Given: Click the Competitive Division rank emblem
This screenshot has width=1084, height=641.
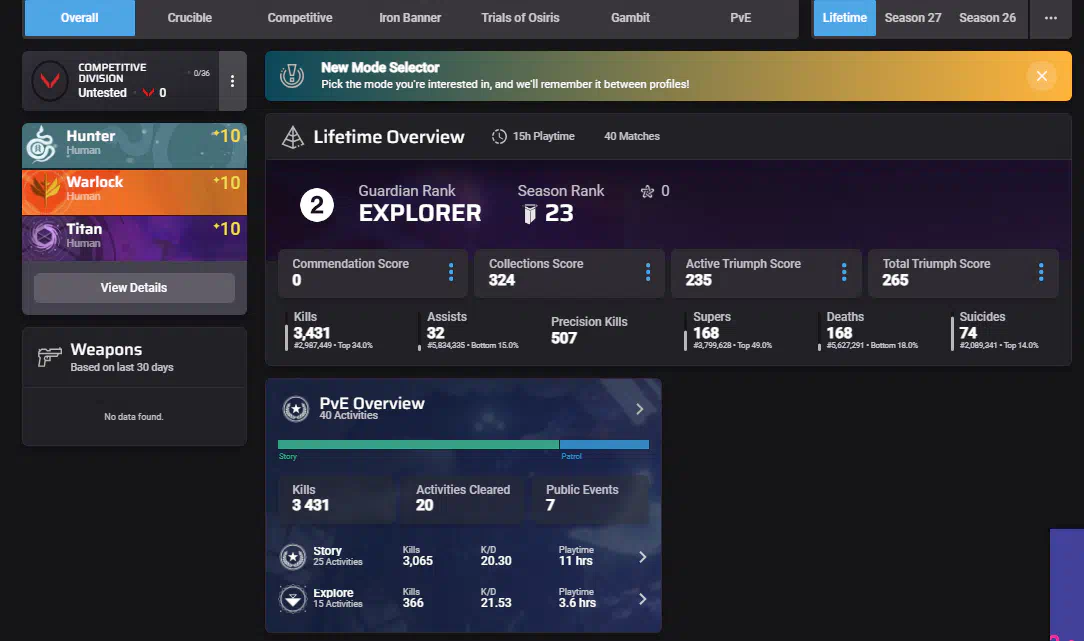Looking at the screenshot, I should pyautogui.click(x=48, y=81).
